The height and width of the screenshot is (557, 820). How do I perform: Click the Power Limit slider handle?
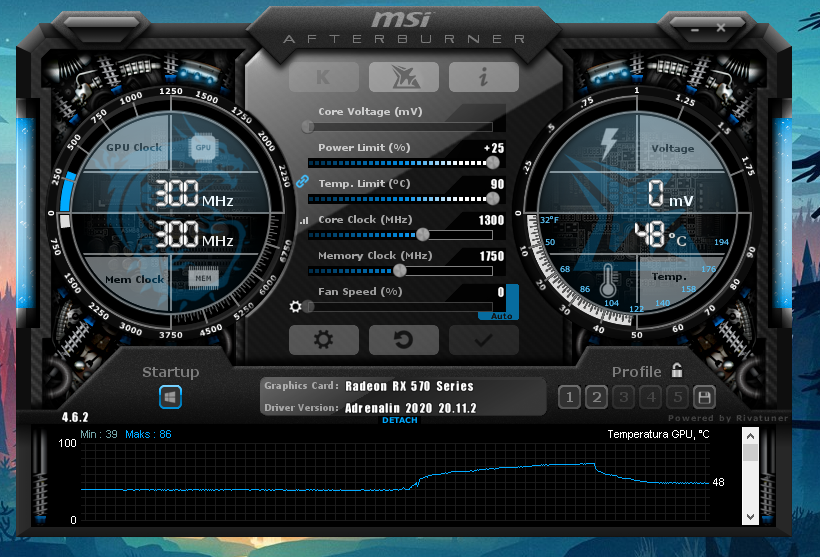click(493, 163)
